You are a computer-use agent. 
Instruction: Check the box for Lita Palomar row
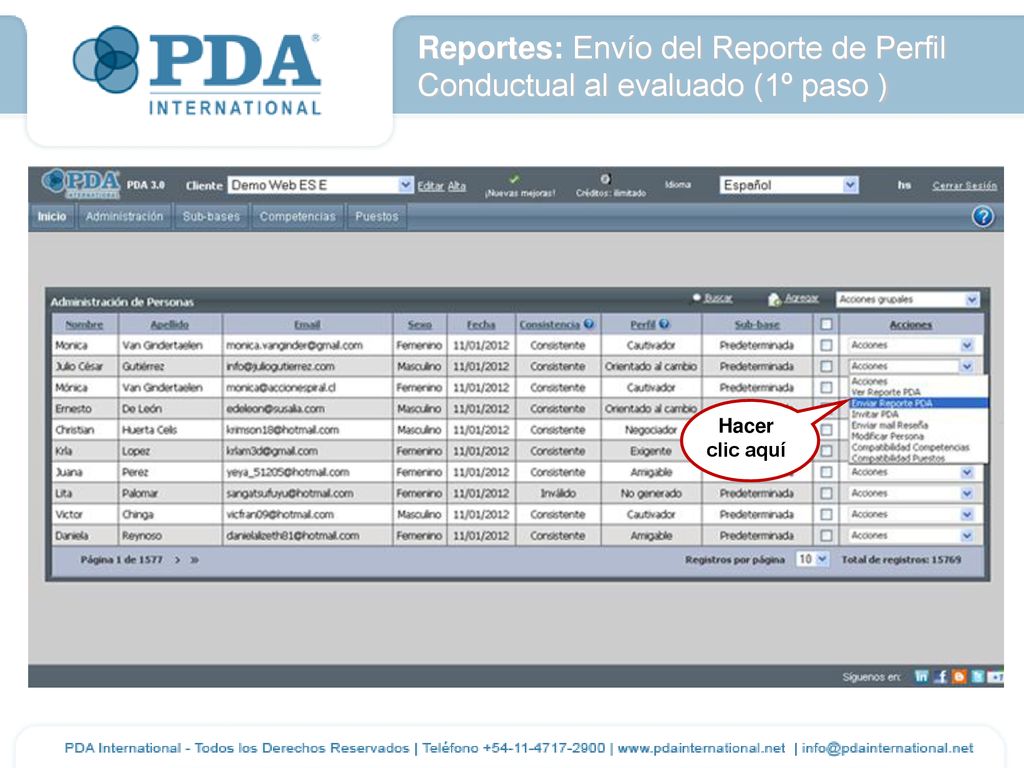click(826, 493)
